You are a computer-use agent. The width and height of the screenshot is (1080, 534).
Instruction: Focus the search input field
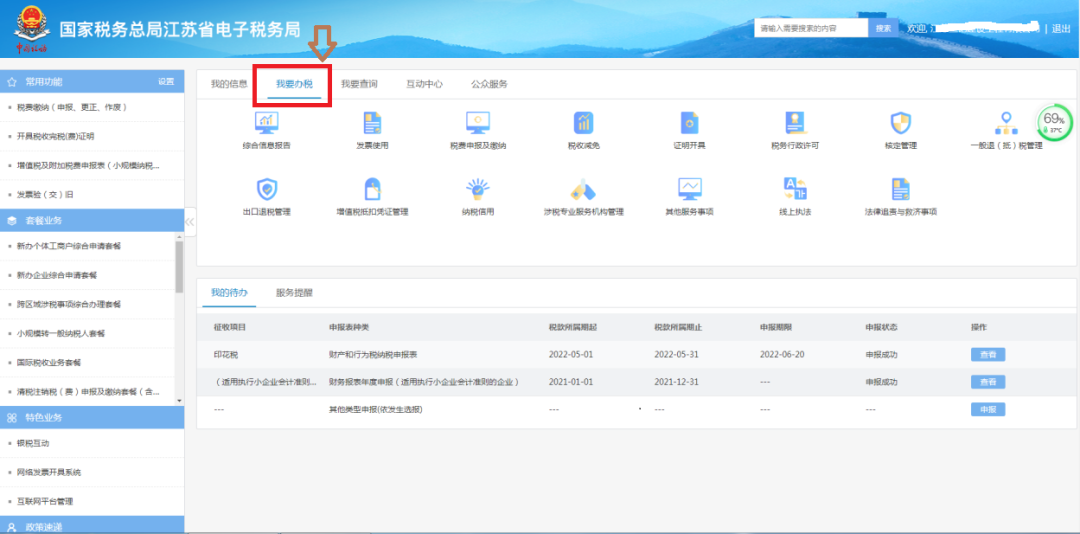(x=811, y=28)
